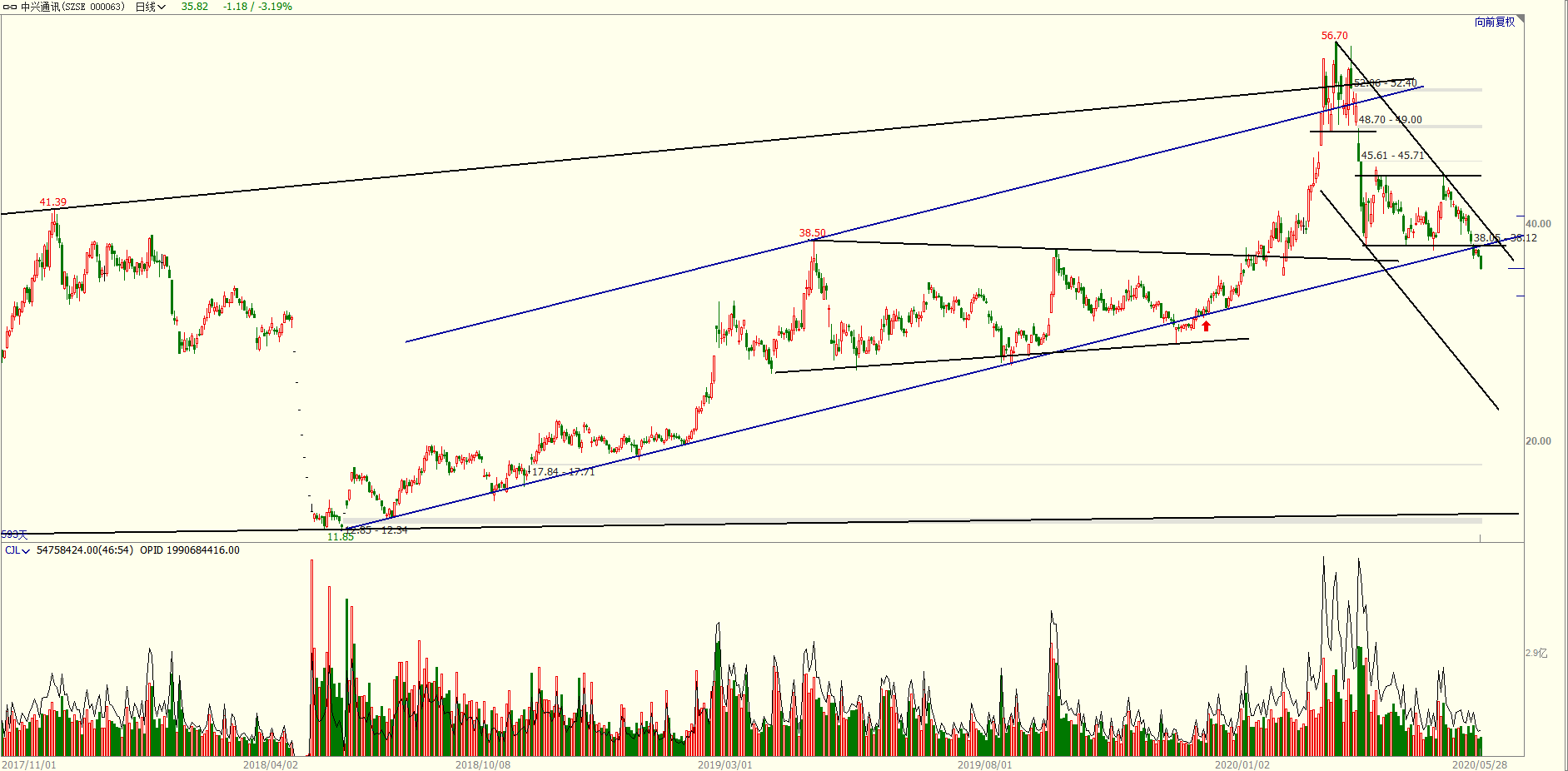
Task: Click the 56.70 peak price label
Action: click(x=1334, y=36)
